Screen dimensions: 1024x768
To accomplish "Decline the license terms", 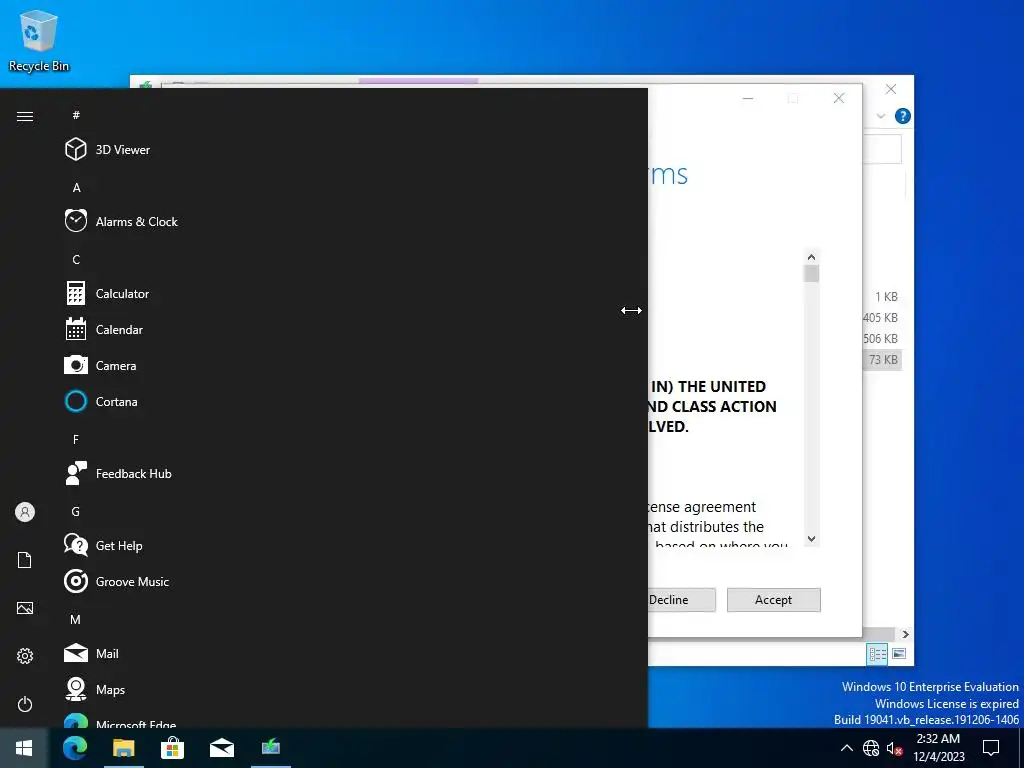I will (682, 600).
